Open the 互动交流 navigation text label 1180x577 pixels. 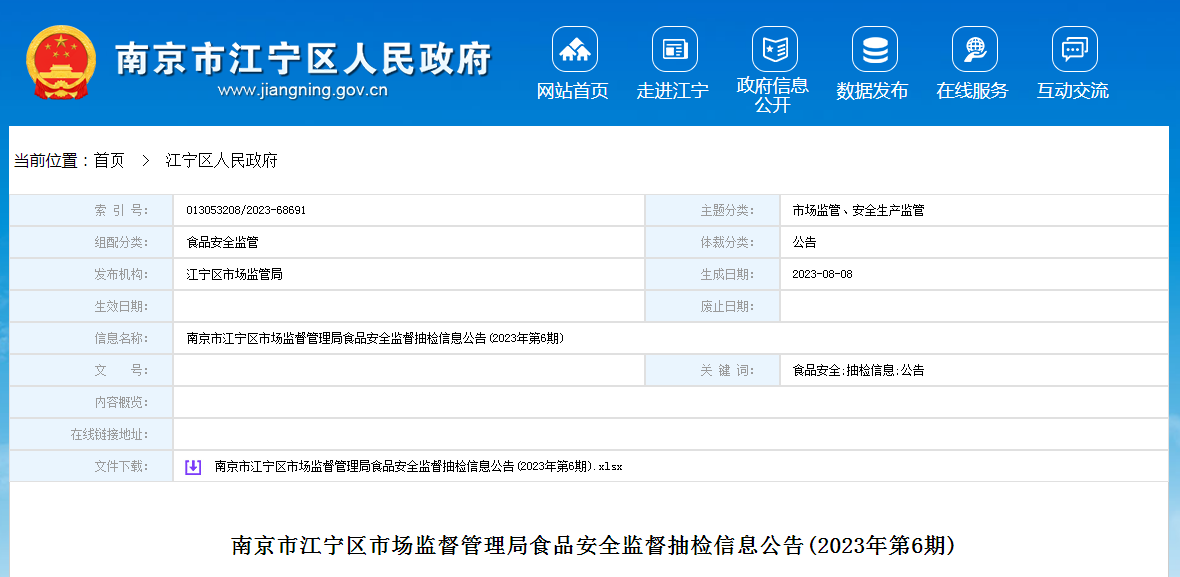[x=1073, y=91]
